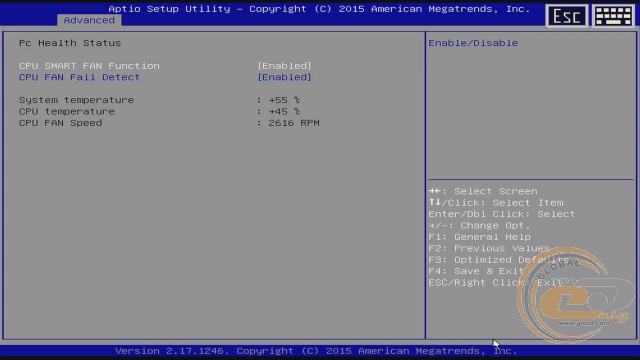
Task: Click the F2: Previous Values hint
Action: click(489, 249)
